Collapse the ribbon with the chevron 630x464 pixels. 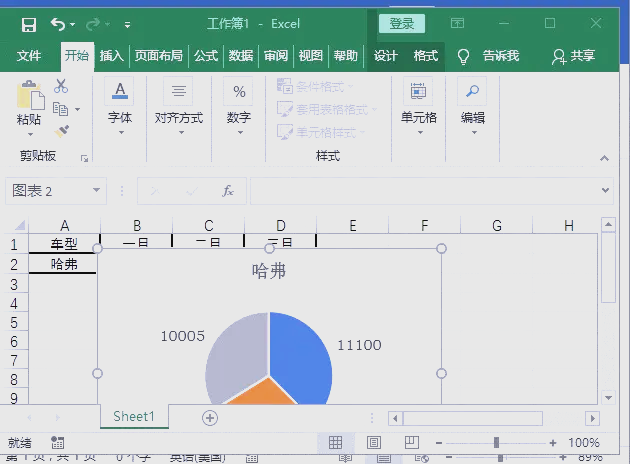(604, 158)
